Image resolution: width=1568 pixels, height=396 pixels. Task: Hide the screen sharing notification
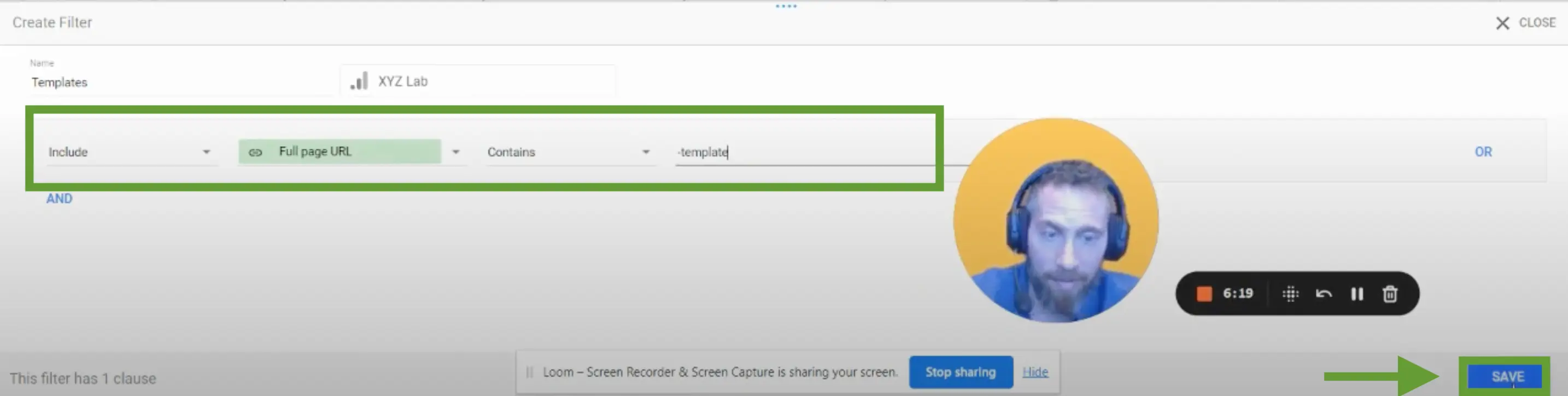tap(1035, 372)
